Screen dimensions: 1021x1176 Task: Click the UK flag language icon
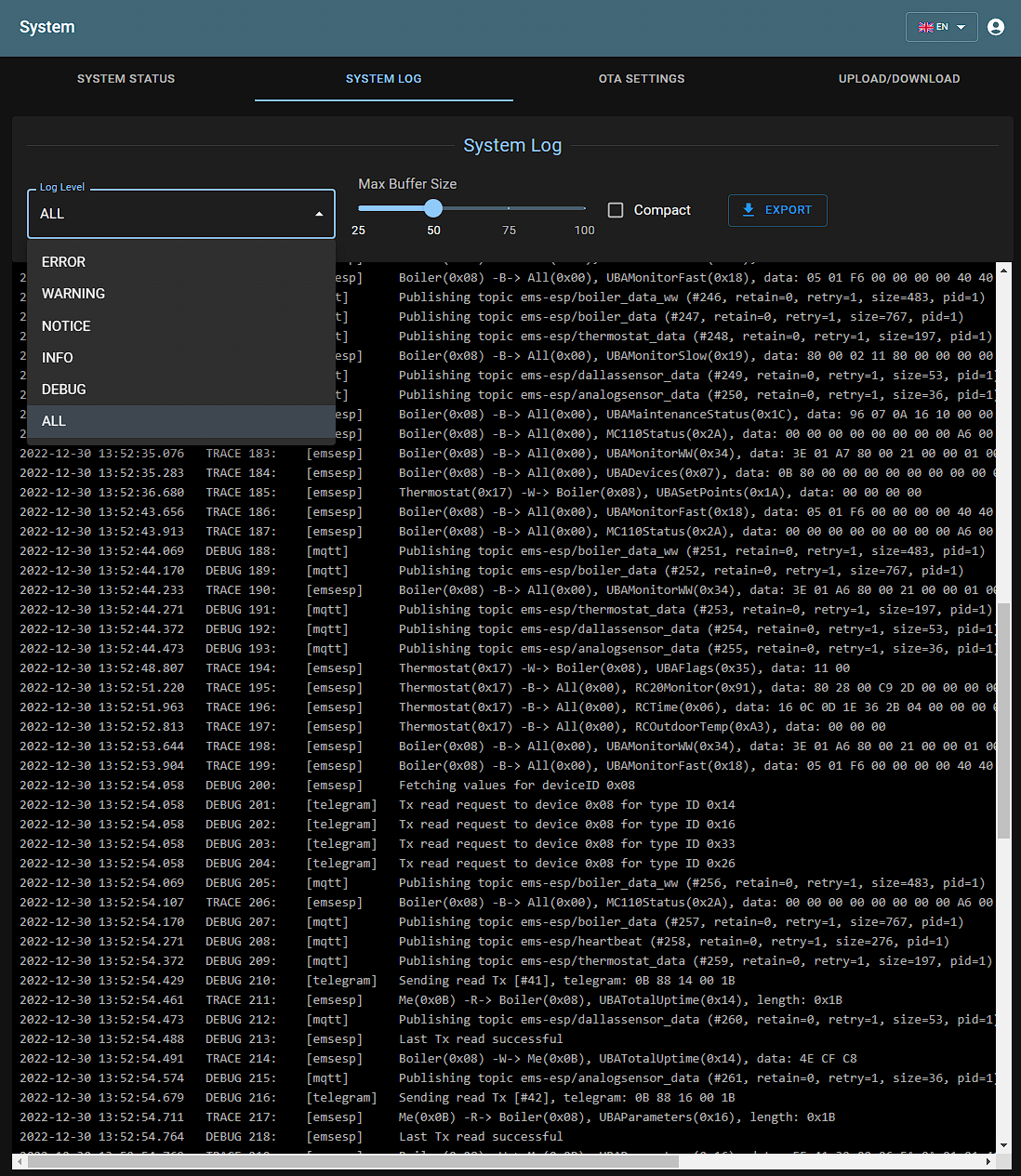coord(925,27)
